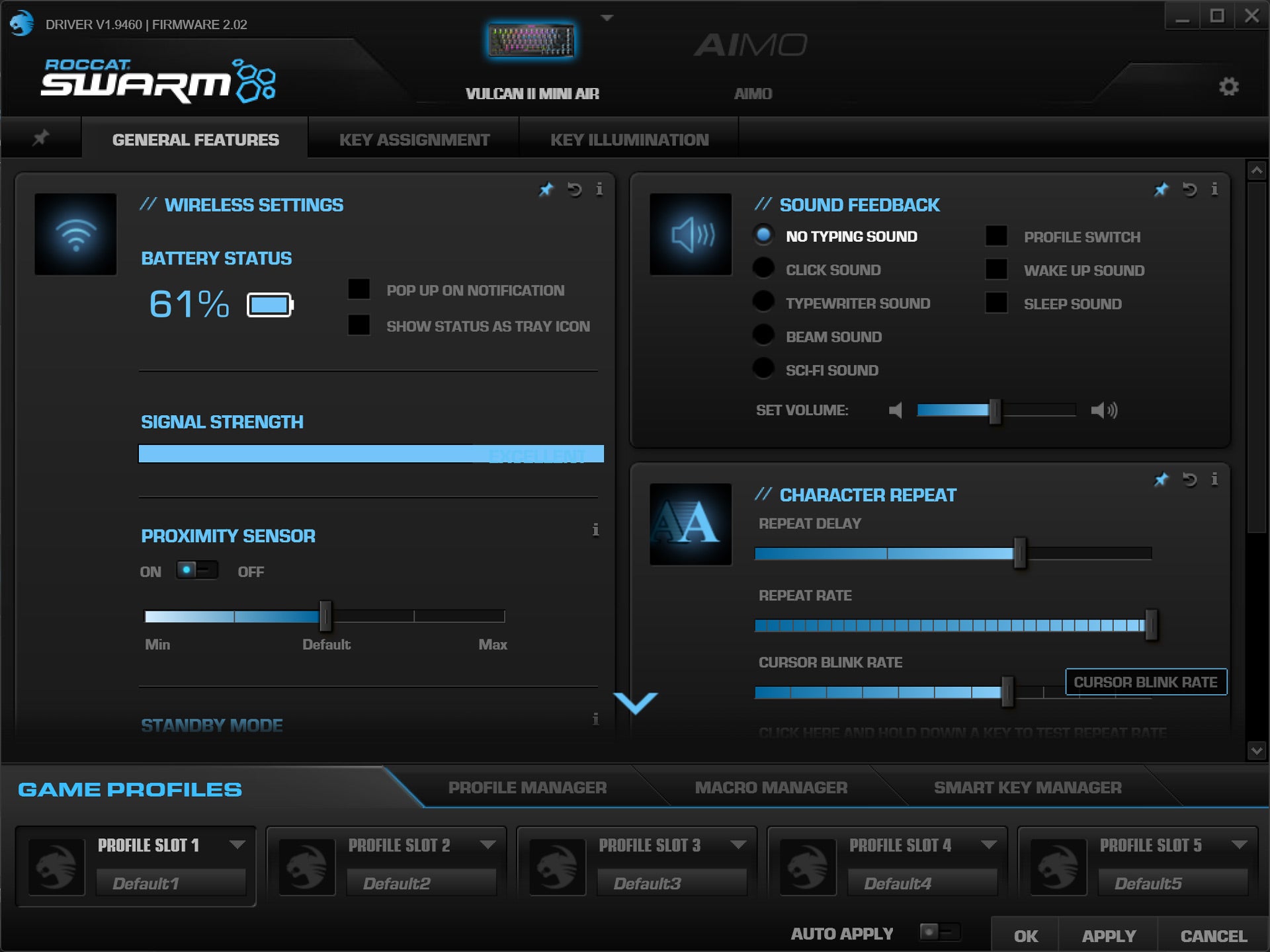Click the Apply button
The height and width of the screenshot is (952, 1270).
point(1108,936)
